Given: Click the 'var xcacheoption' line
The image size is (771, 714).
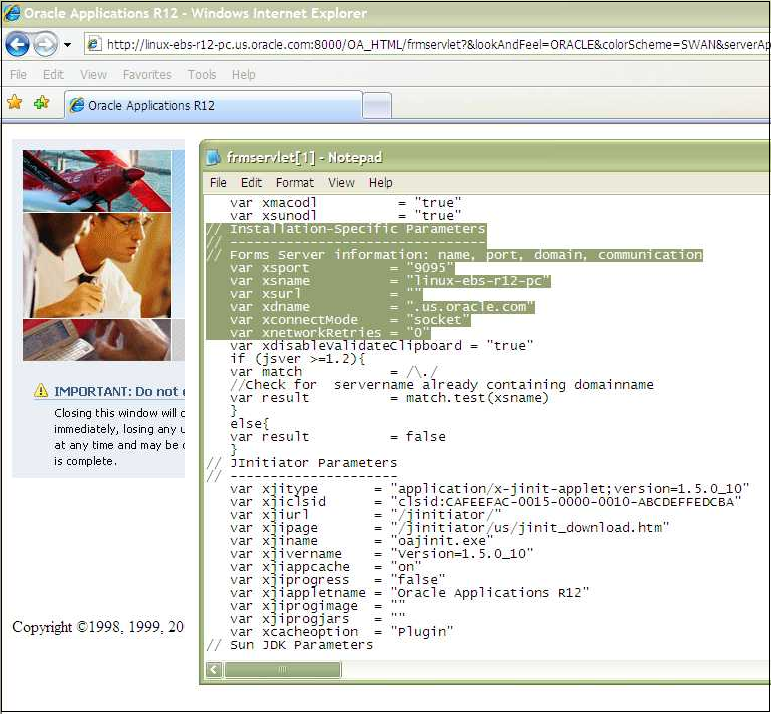Looking at the screenshot, I should tap(341, 632).
